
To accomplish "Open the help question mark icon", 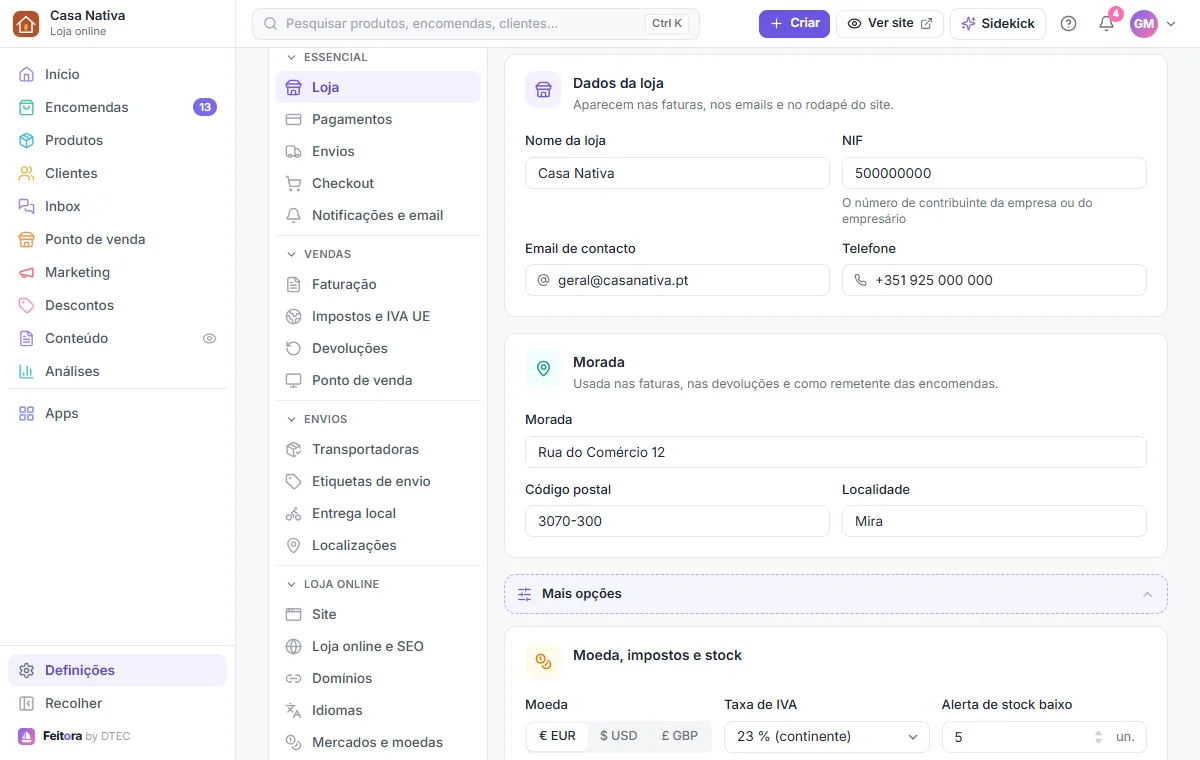I will pyautogui.click(x=1068, y=23).
